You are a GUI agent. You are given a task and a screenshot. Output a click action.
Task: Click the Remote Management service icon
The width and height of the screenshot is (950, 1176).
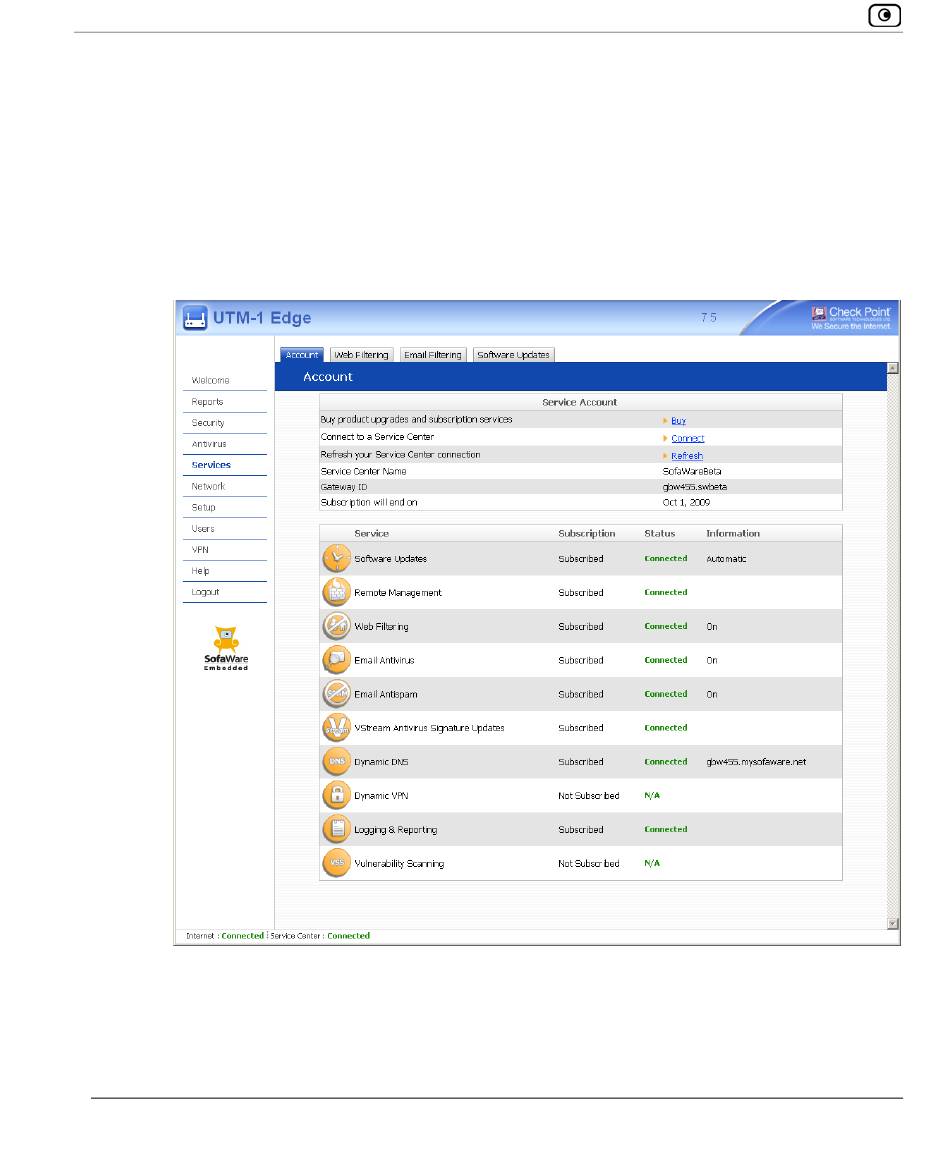click(x=337, y=592)
